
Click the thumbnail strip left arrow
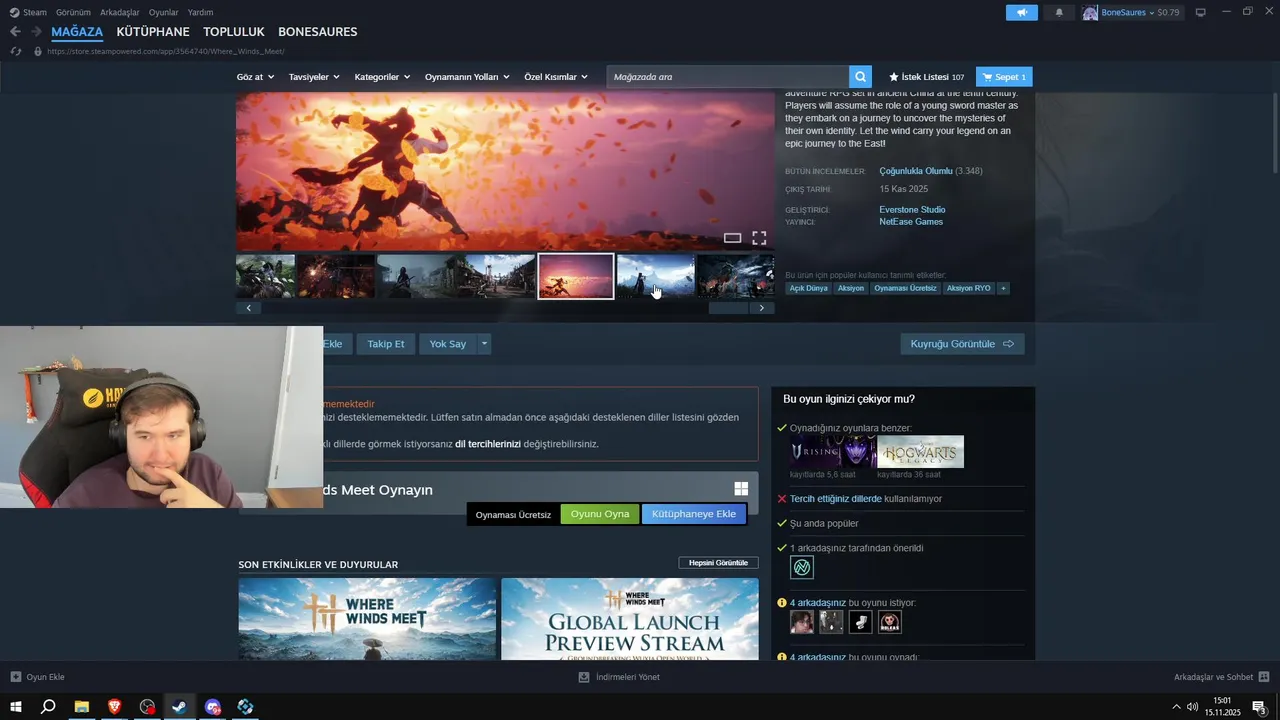coord(248,308)
